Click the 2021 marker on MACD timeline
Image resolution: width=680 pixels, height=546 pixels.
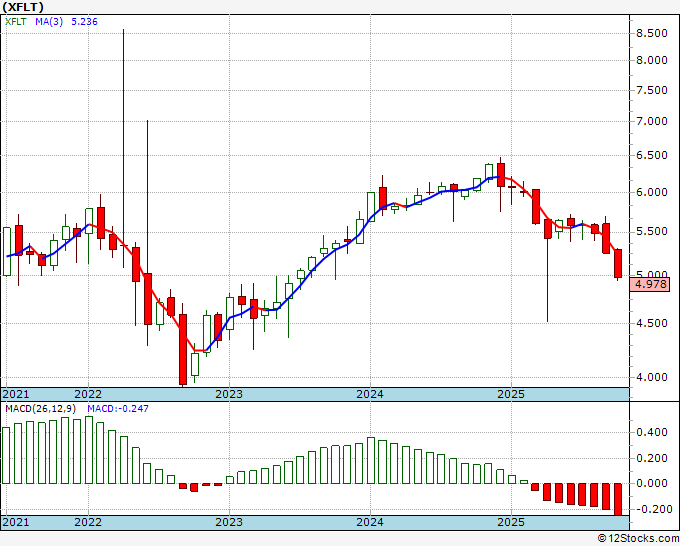pyautogui.click(x=16, y=522)
